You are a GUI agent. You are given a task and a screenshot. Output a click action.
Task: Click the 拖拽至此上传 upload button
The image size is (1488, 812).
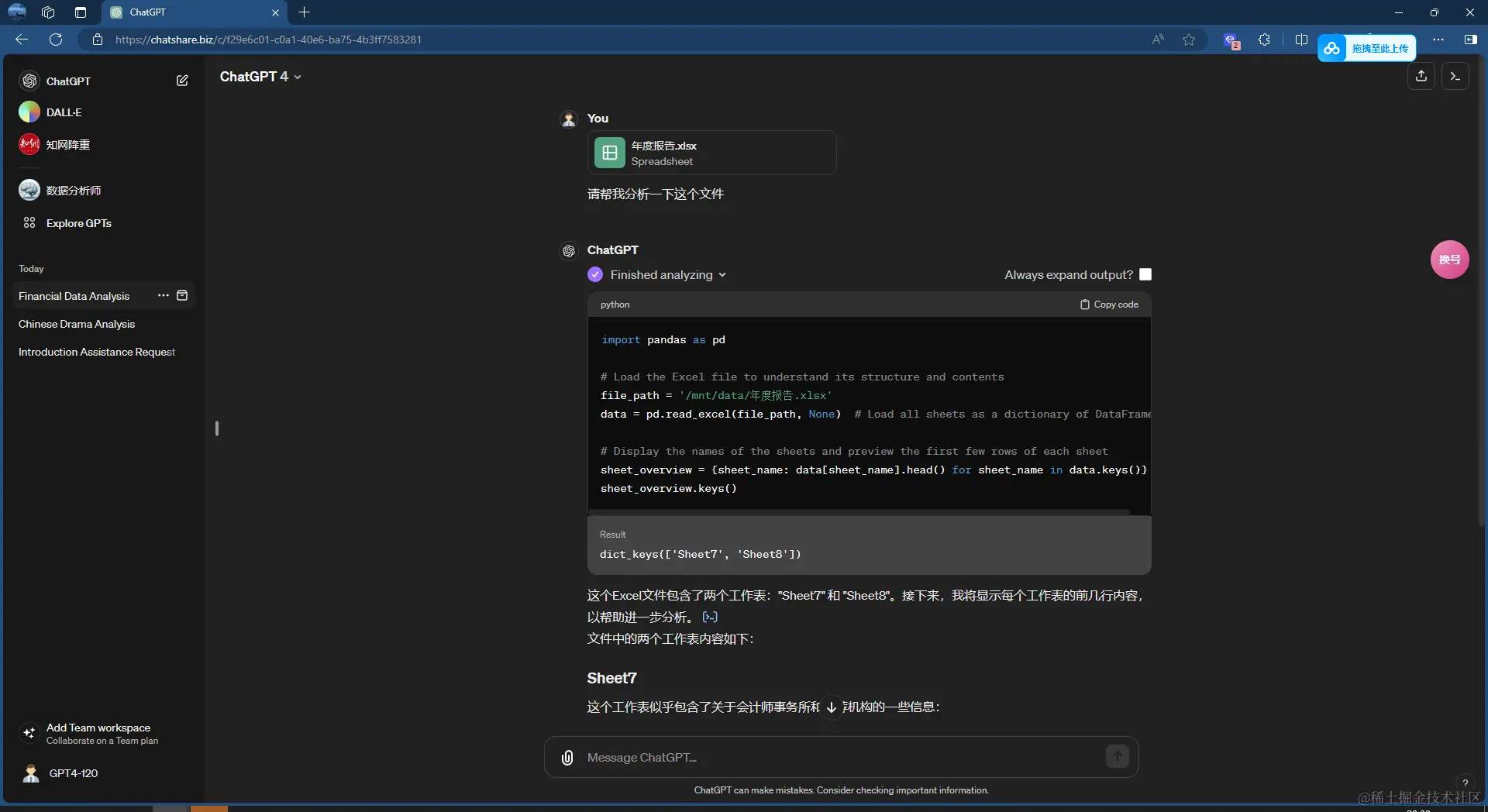[x=1367, y=48]
